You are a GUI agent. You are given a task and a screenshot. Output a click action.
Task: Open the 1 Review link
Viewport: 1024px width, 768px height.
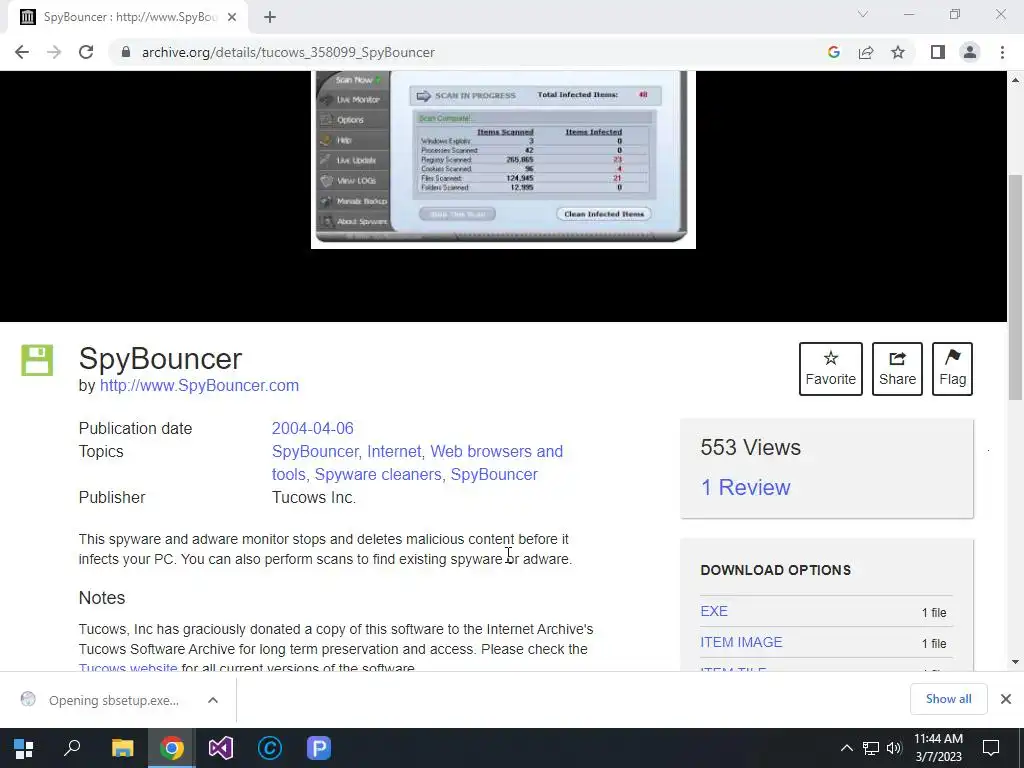745,487
